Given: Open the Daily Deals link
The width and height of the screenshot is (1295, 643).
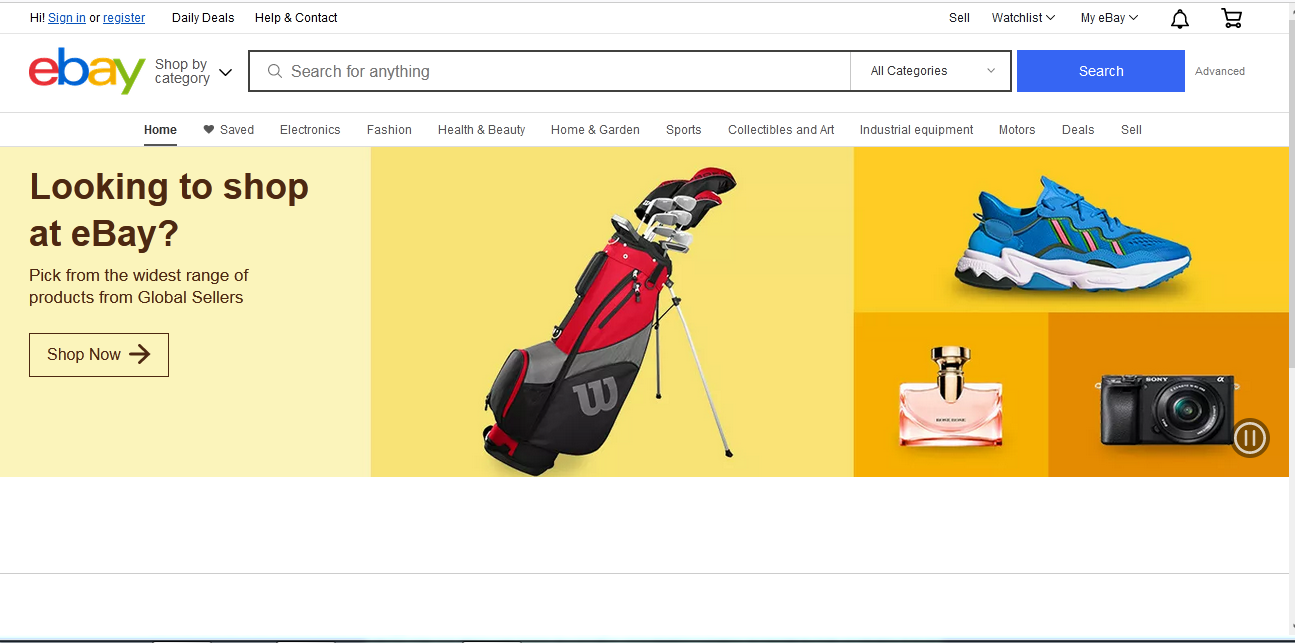Looking at the screenshot, I should pos(203,18).
